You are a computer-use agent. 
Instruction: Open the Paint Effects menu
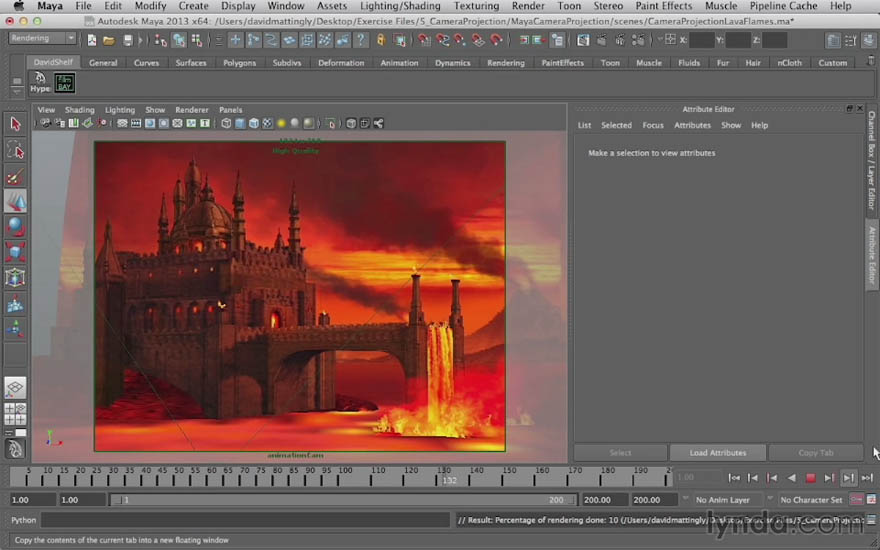tap(664, 6)
